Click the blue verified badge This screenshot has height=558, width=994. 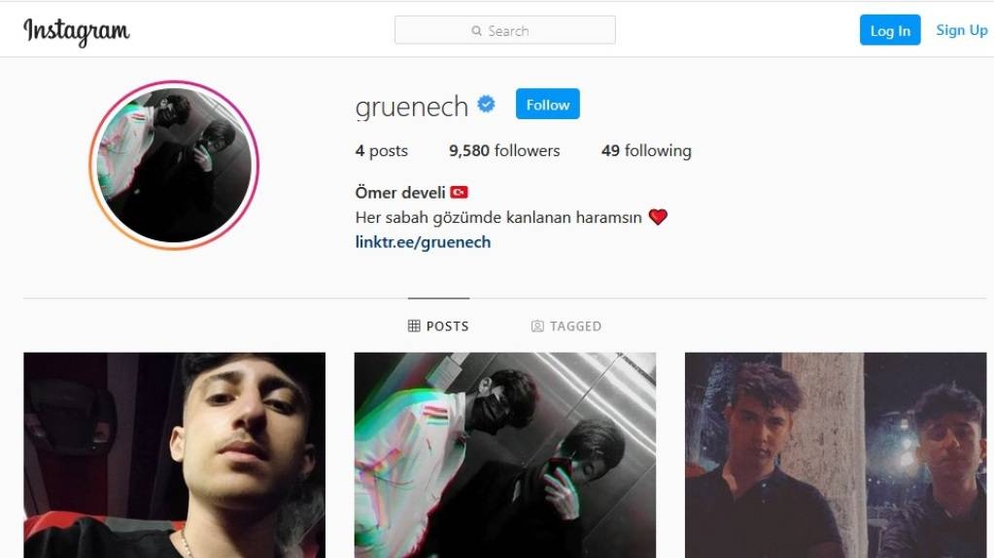coord(486,104)
